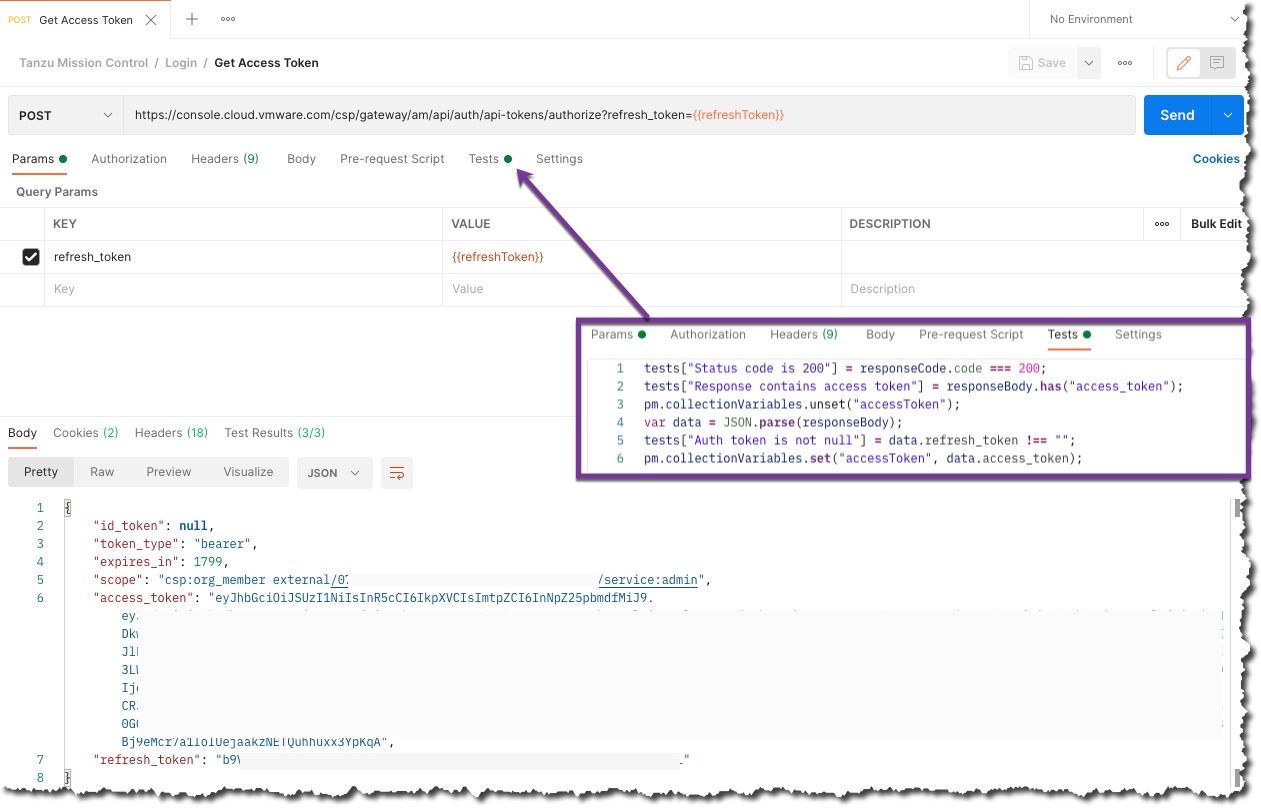Image resolution: width=1261 pixels, height=808 pixels.
Task: Click the {{refreshToken}} value cell
Action: (x=642, y=257)
